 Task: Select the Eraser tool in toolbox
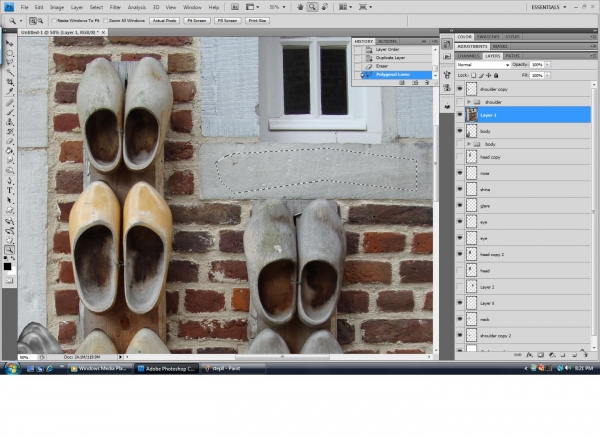click(x=10, y=141)
